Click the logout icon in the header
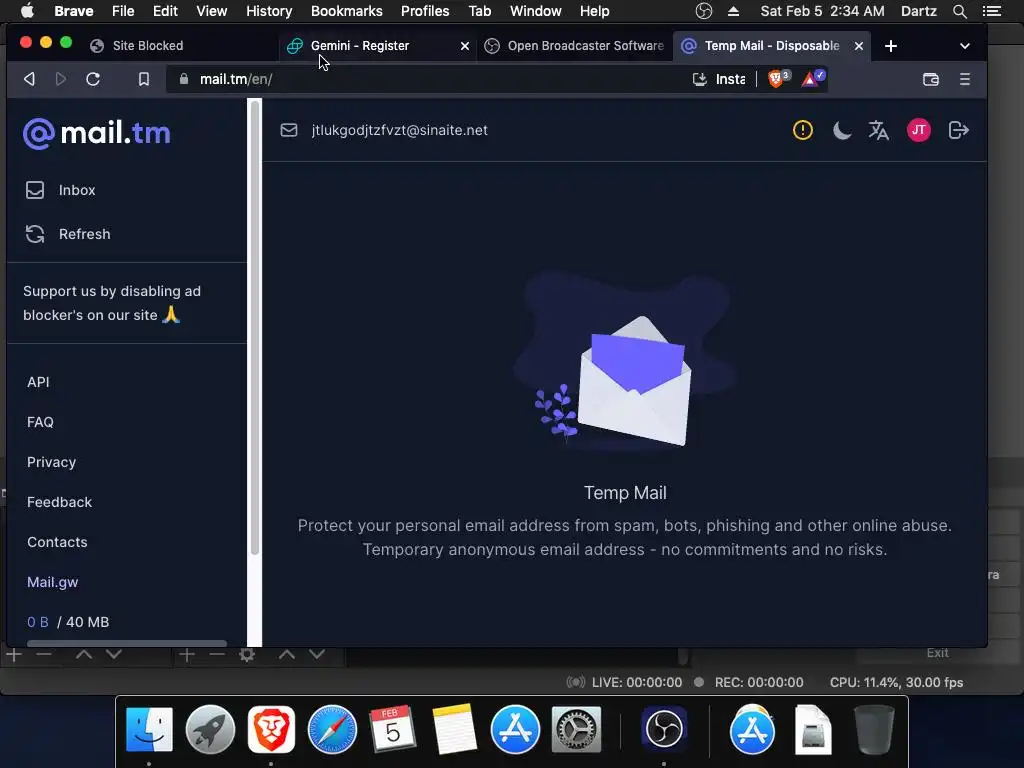 pyautogui.click(x=958, y=130)
